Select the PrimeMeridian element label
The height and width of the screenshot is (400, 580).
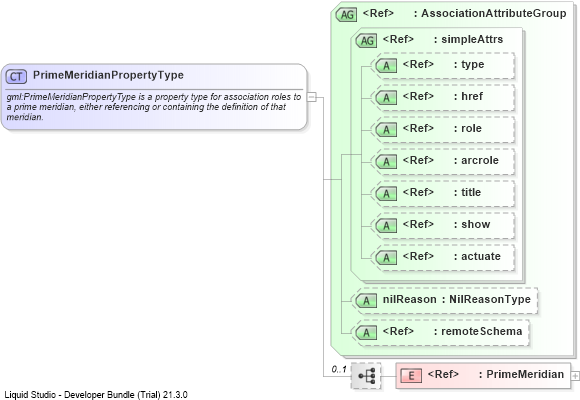[x=525, y=374]
